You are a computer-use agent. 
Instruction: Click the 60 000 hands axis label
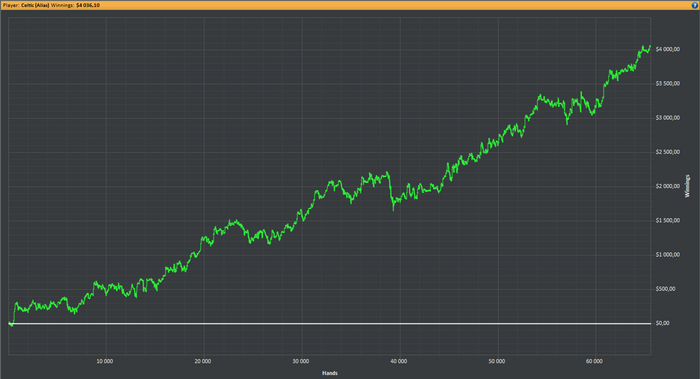tap(594, 361)
